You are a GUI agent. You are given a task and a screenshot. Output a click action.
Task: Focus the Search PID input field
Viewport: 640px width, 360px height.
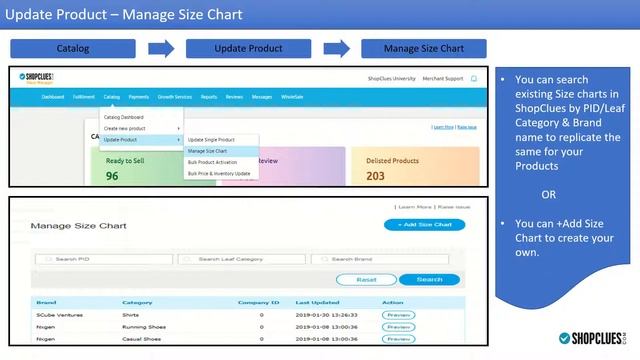(104, 259)
